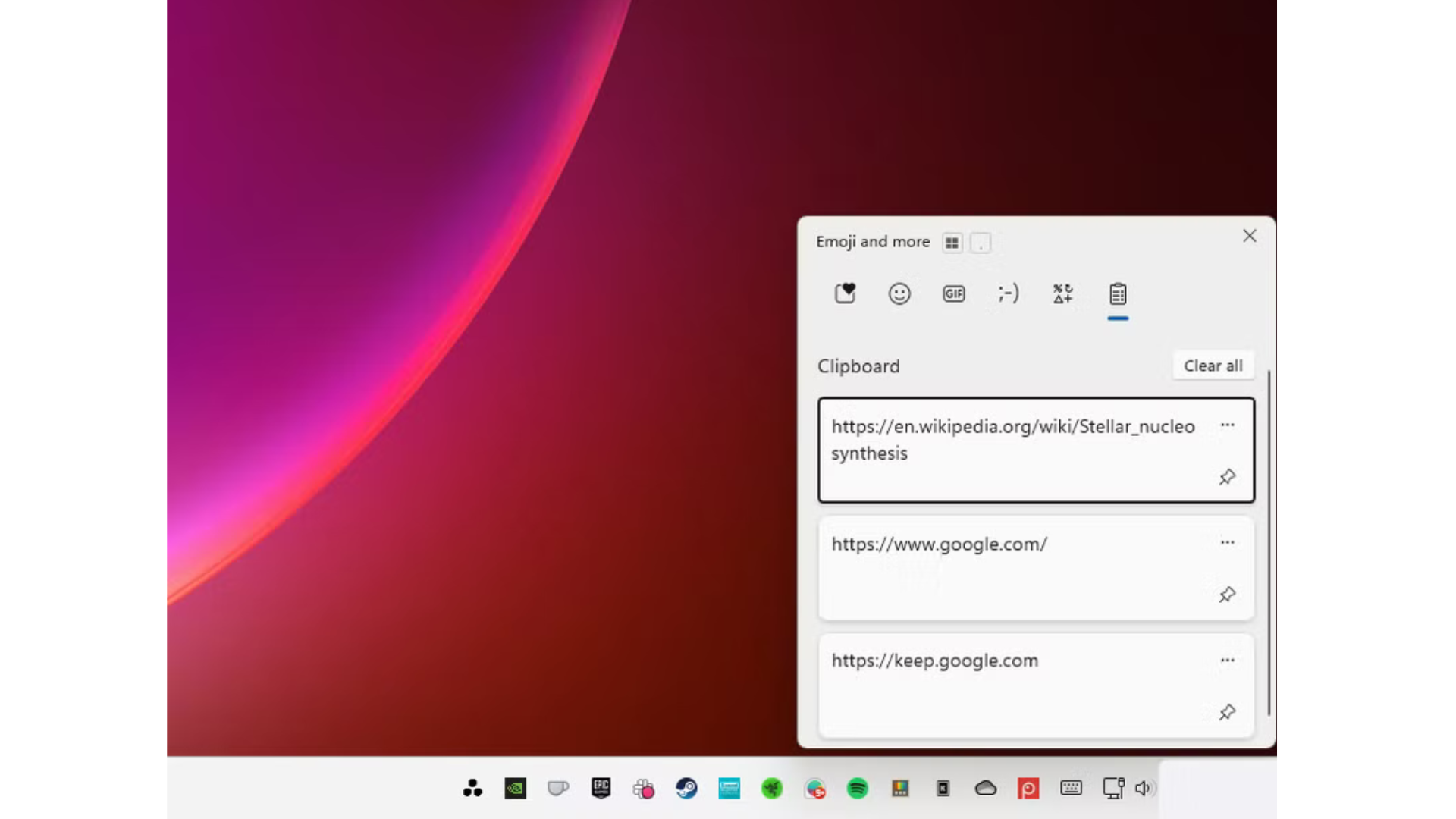Open the options menu for the google.com entry
Viewport: 1456px width, 819px height.
click(1227, 542)
